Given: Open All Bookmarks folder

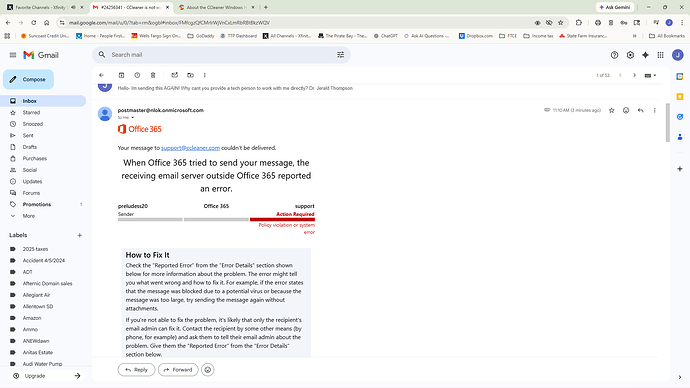Looking at the screenshot, I should [667, 36].
